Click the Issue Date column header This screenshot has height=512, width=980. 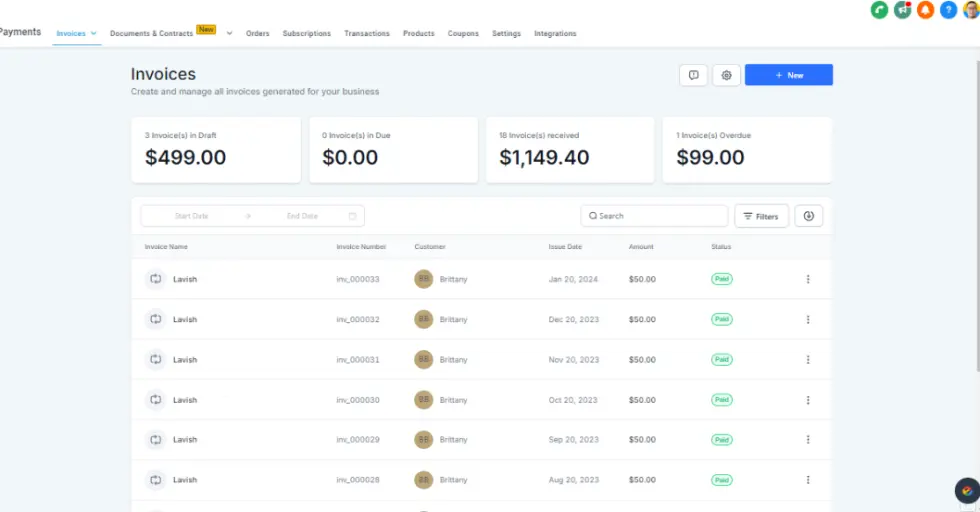pos(565,247)
